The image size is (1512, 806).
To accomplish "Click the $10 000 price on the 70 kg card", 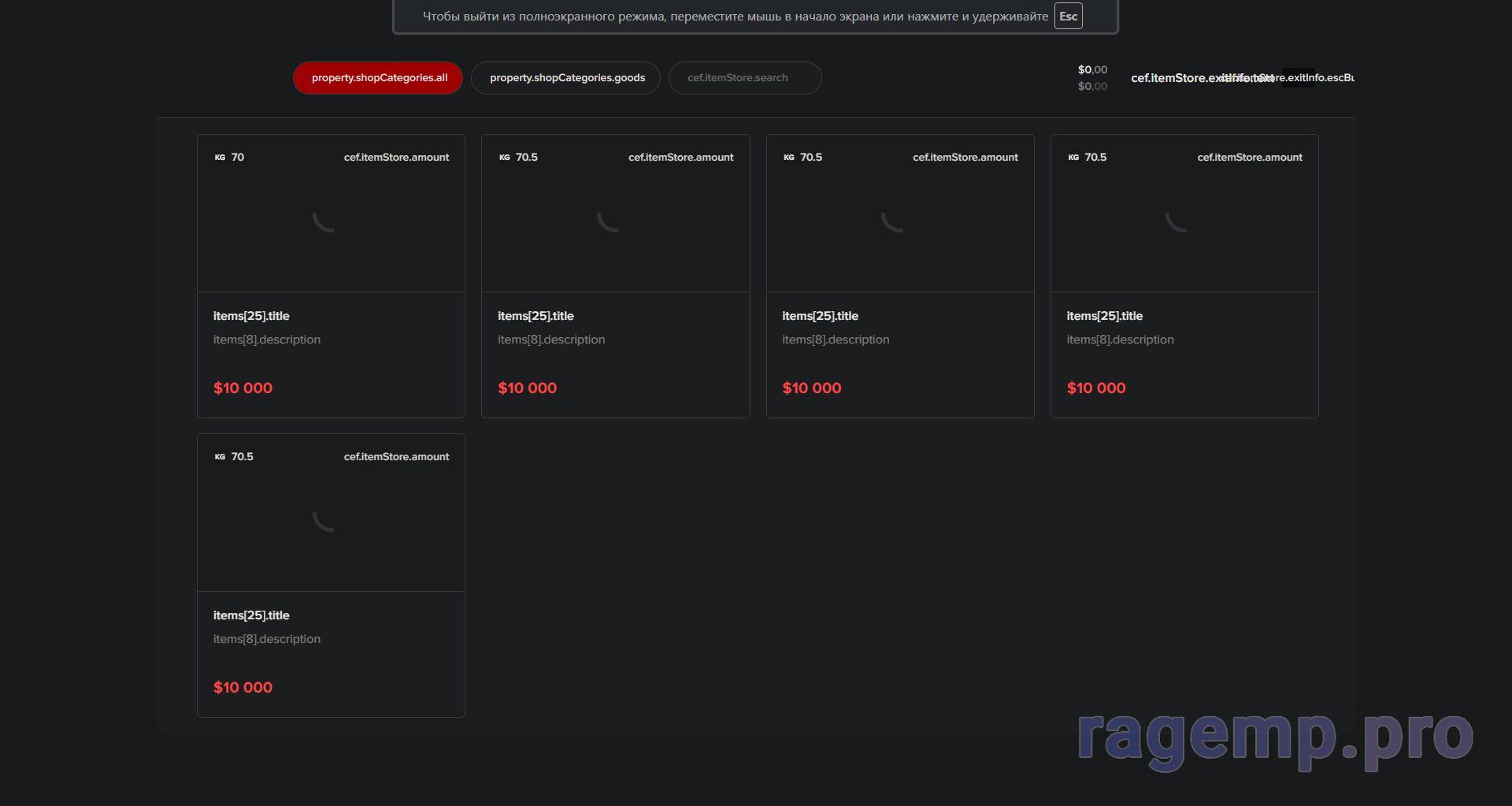I will point(243,388).
